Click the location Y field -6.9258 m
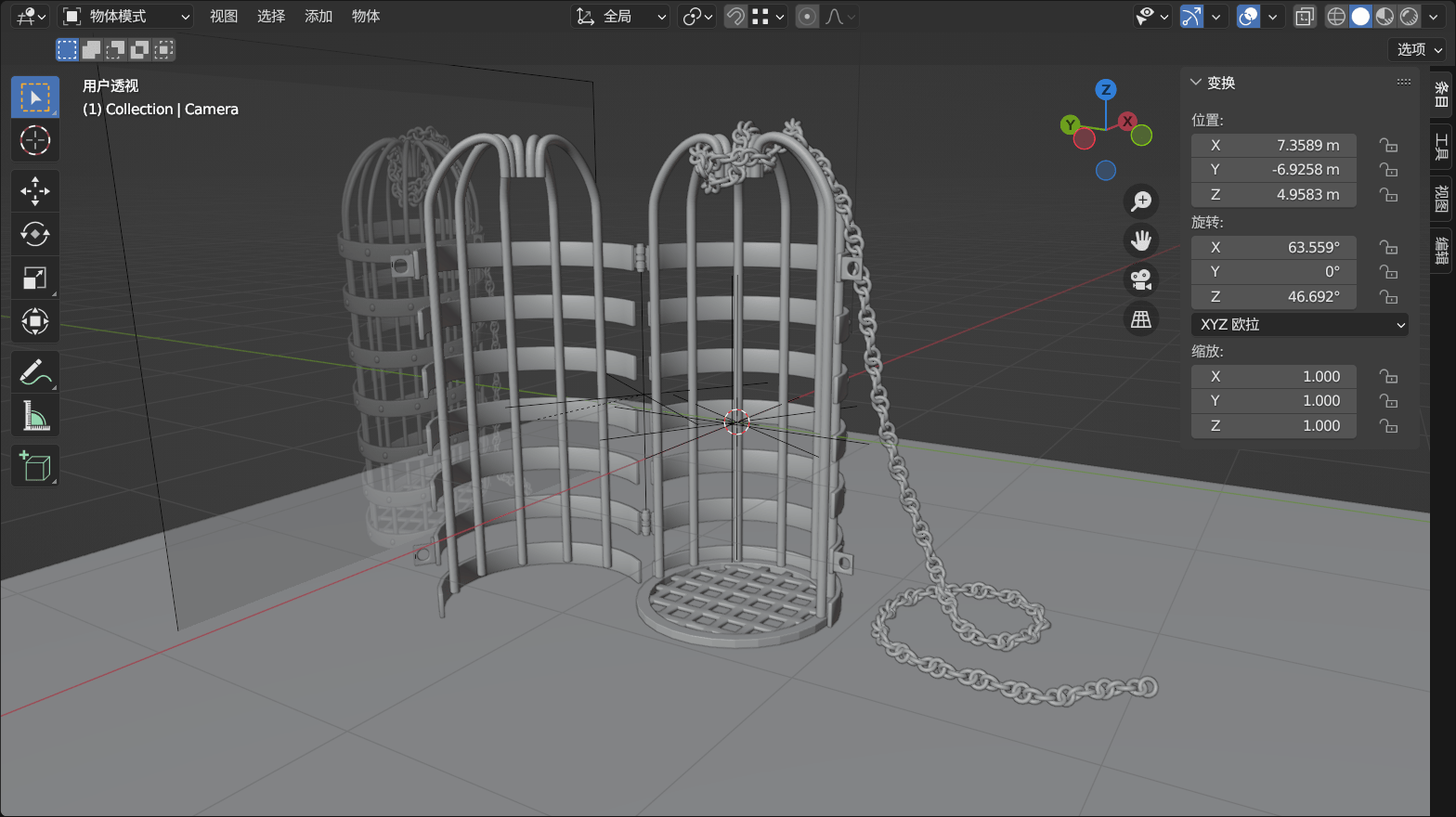Image resolution: width=1456 pixels, height=817 pixels. point(1274,170)
